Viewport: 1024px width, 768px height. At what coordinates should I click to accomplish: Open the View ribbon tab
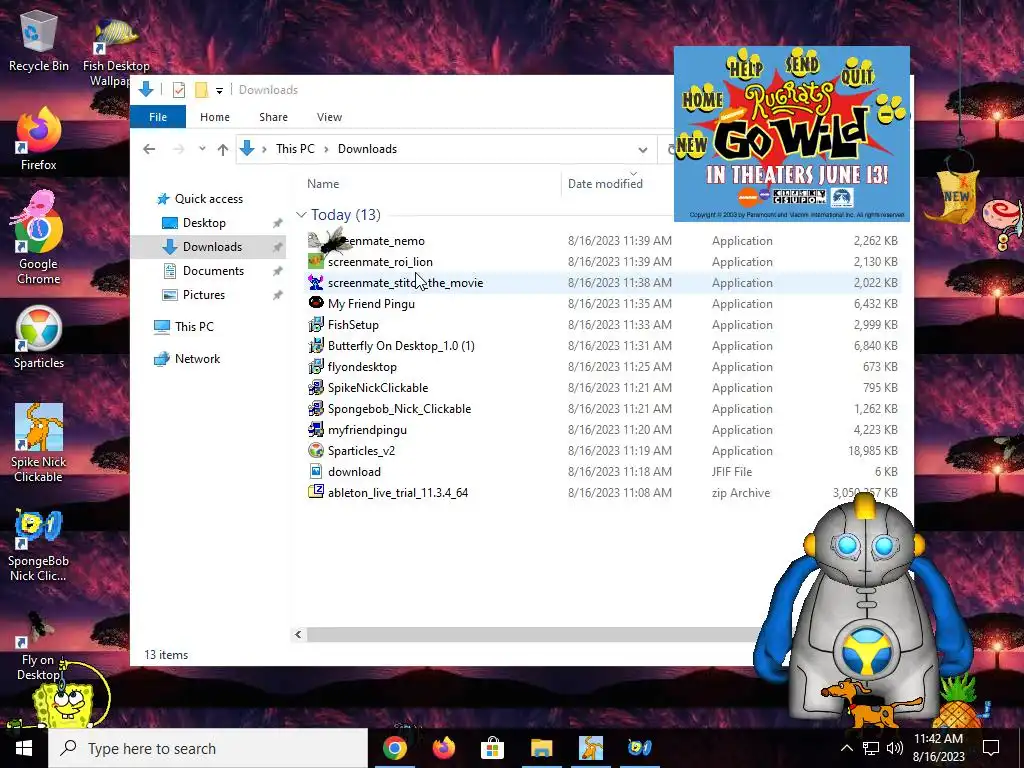click(x=329, y=117)
